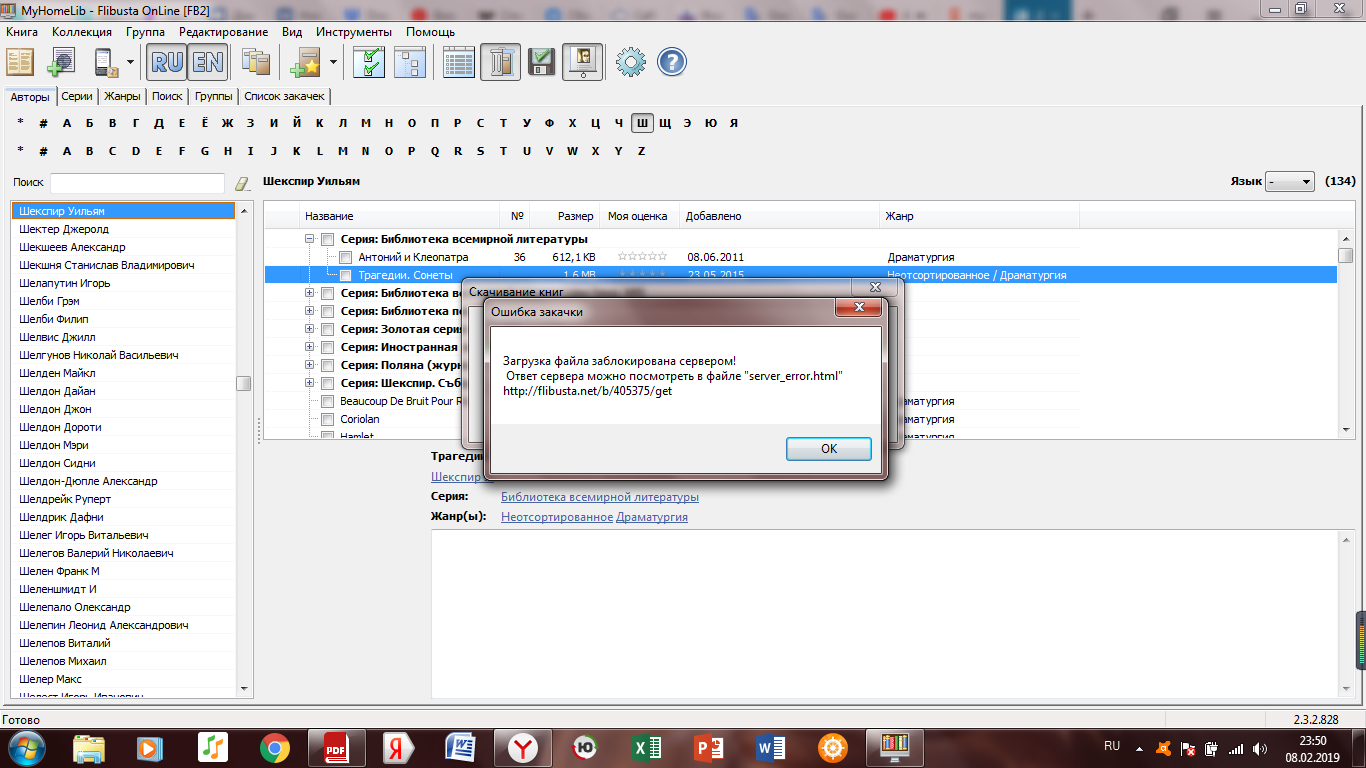This screenshot has width=1366, height=768.
Task: Switch to the Серии tab
Action: (77, 96)
